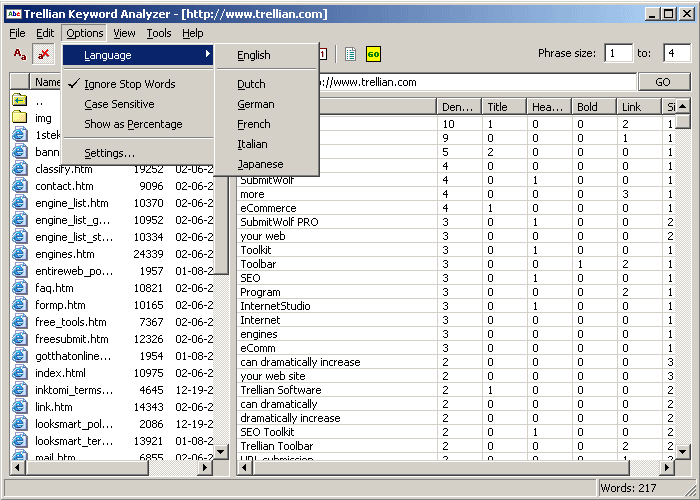Click the document report toolbar icon
Viewport: 700px width, 500px height.
[350, 54]
